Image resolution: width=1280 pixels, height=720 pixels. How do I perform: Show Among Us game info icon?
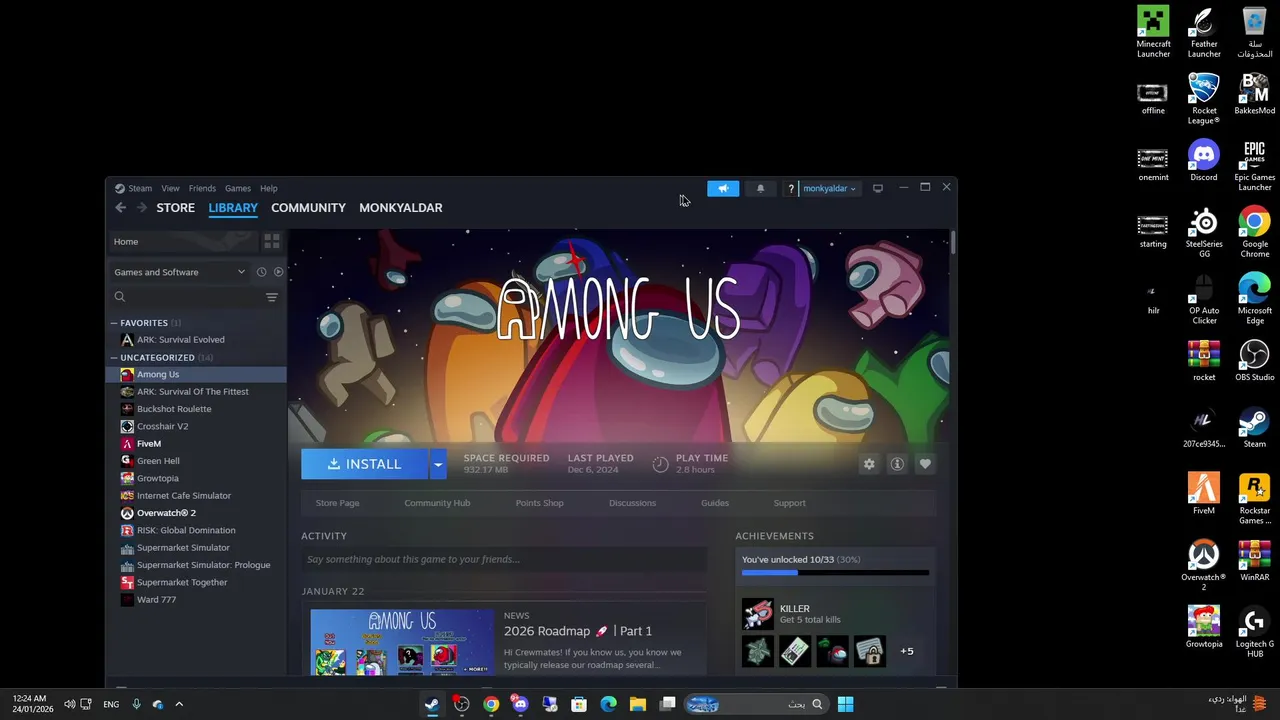(897, 464)
